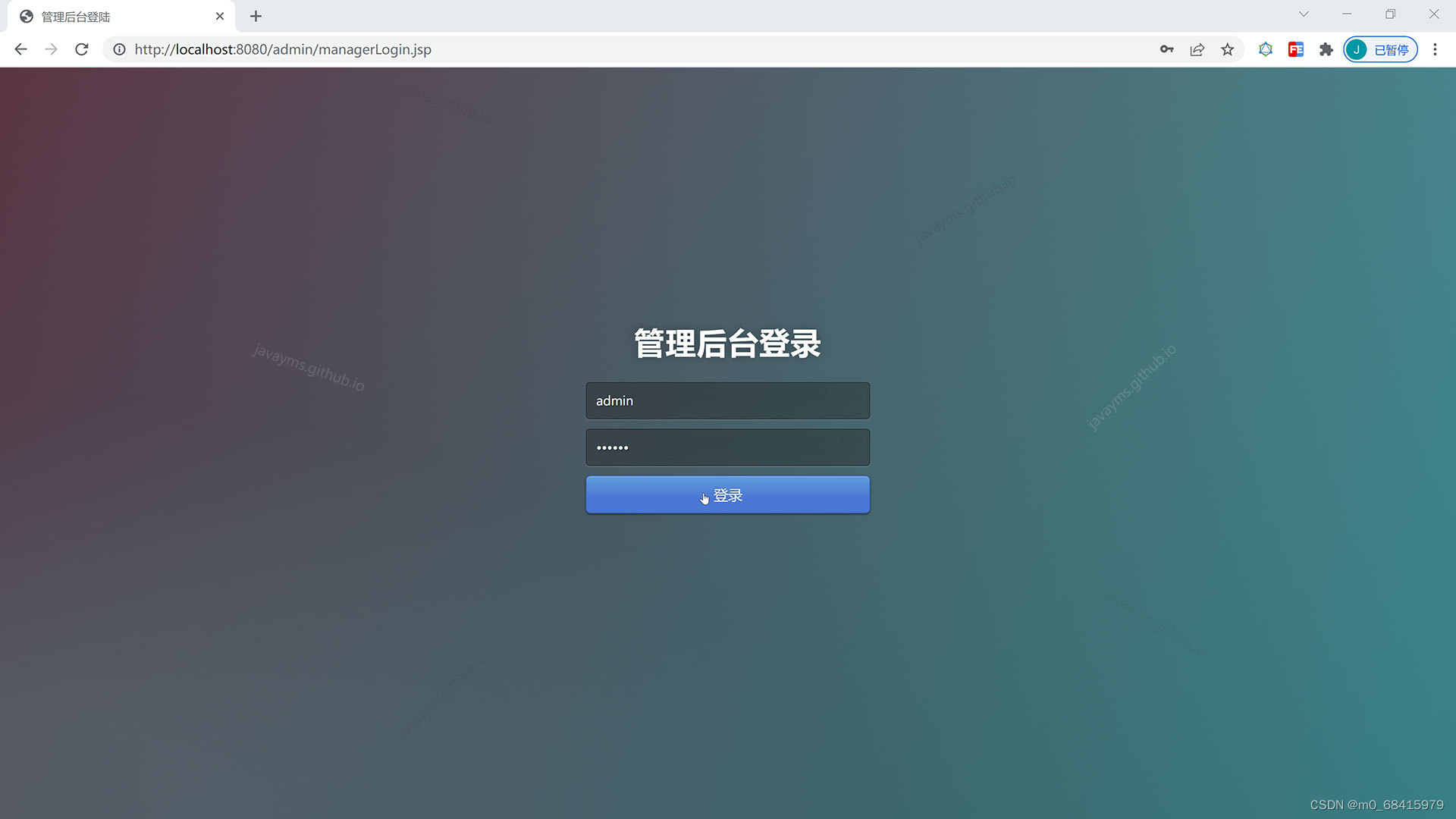Click the forward navigation arrow
The height and width of the screenshot is (819, 1456).
(x=51, y=49)
